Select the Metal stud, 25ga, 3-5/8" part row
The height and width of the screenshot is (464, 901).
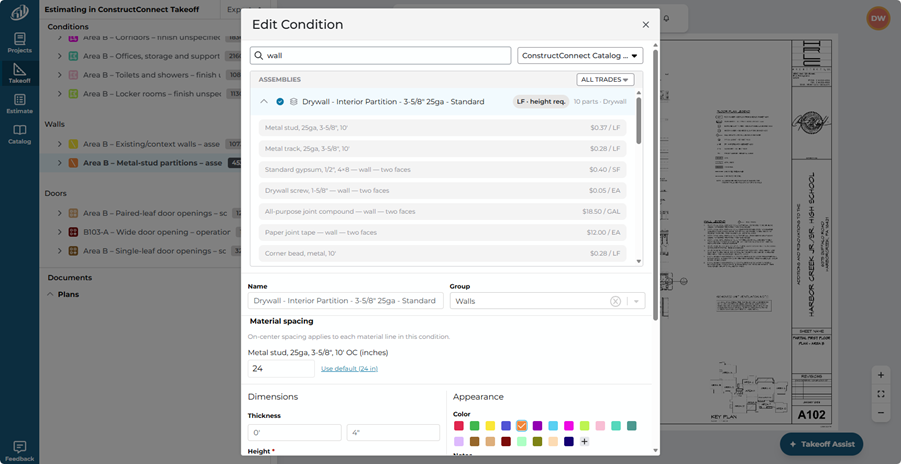pos(442,128)
